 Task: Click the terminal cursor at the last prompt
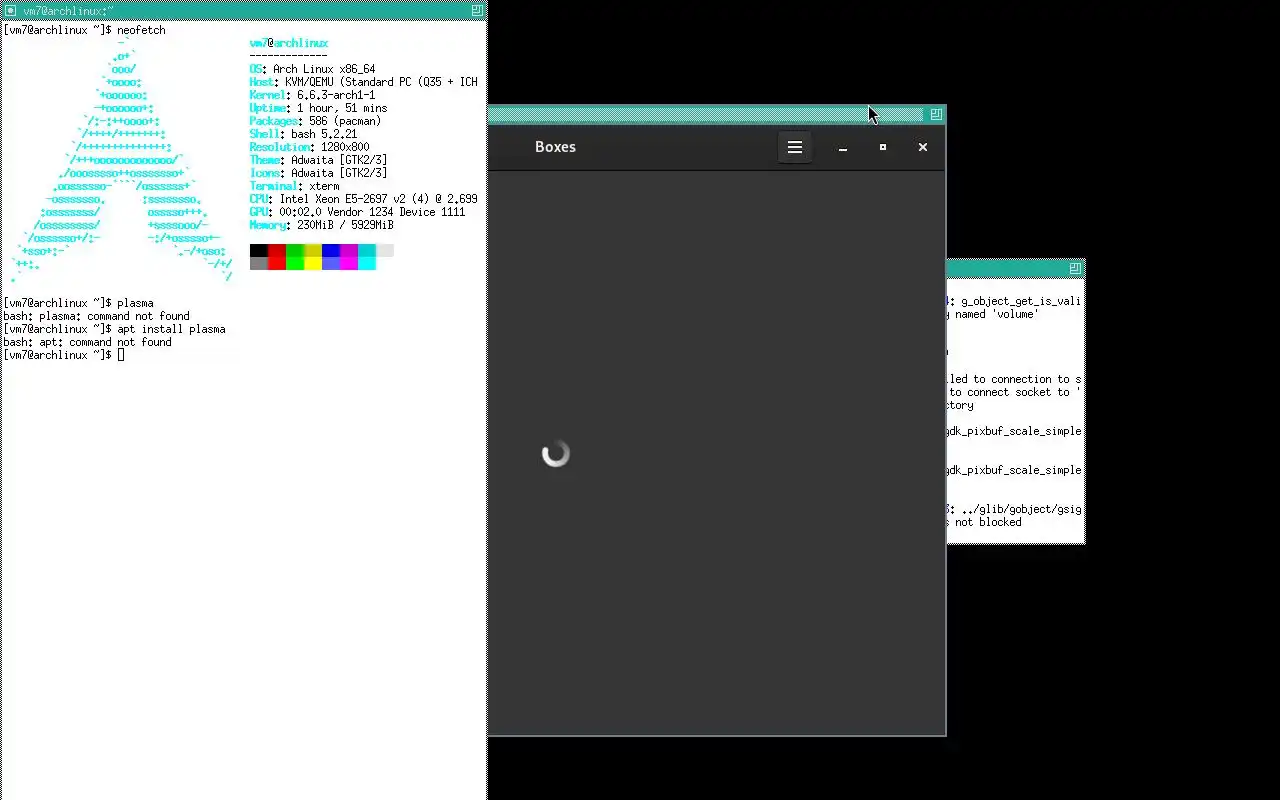click(120, 355)
